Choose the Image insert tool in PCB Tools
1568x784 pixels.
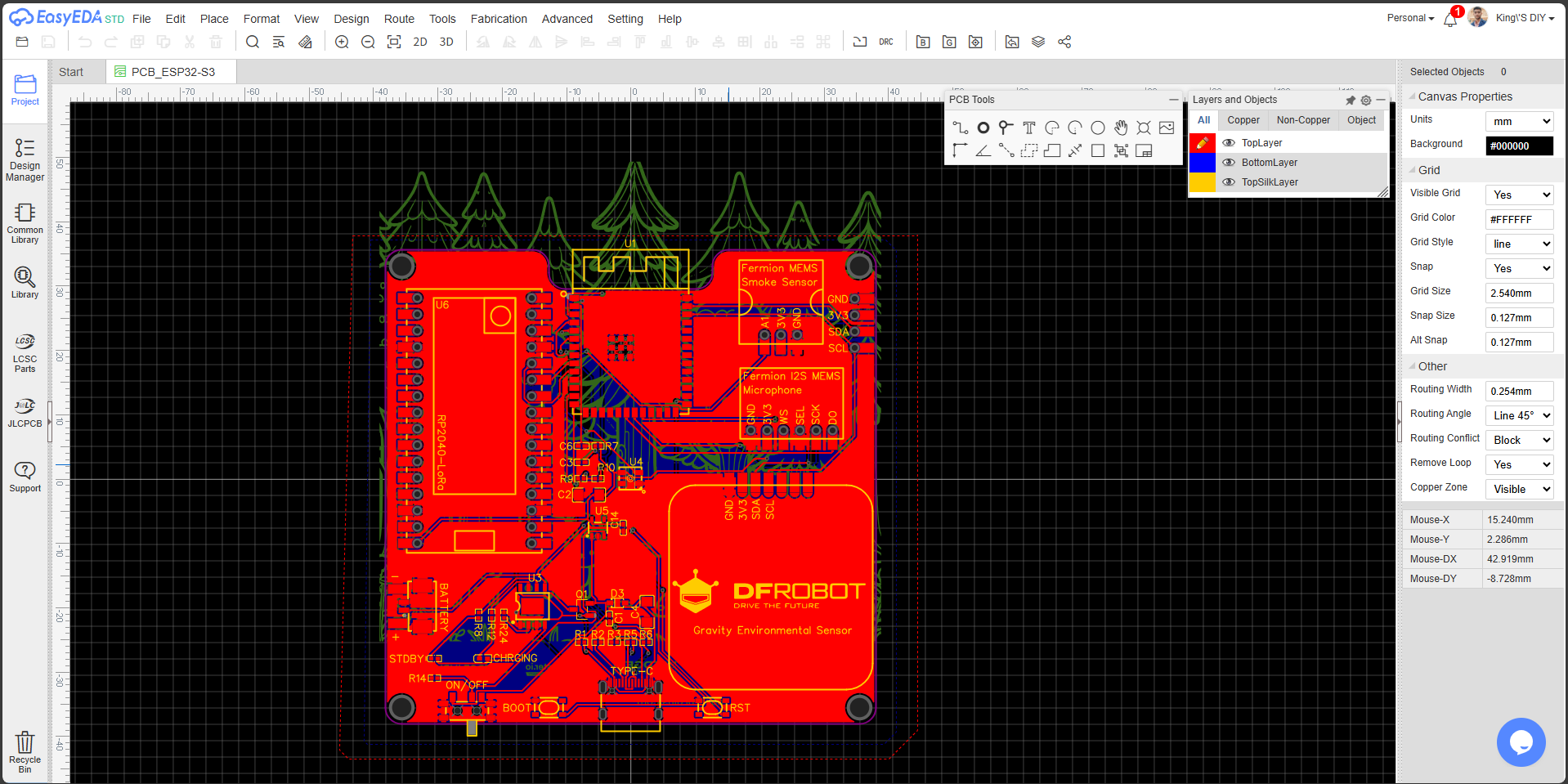(x=1167, y=128)
